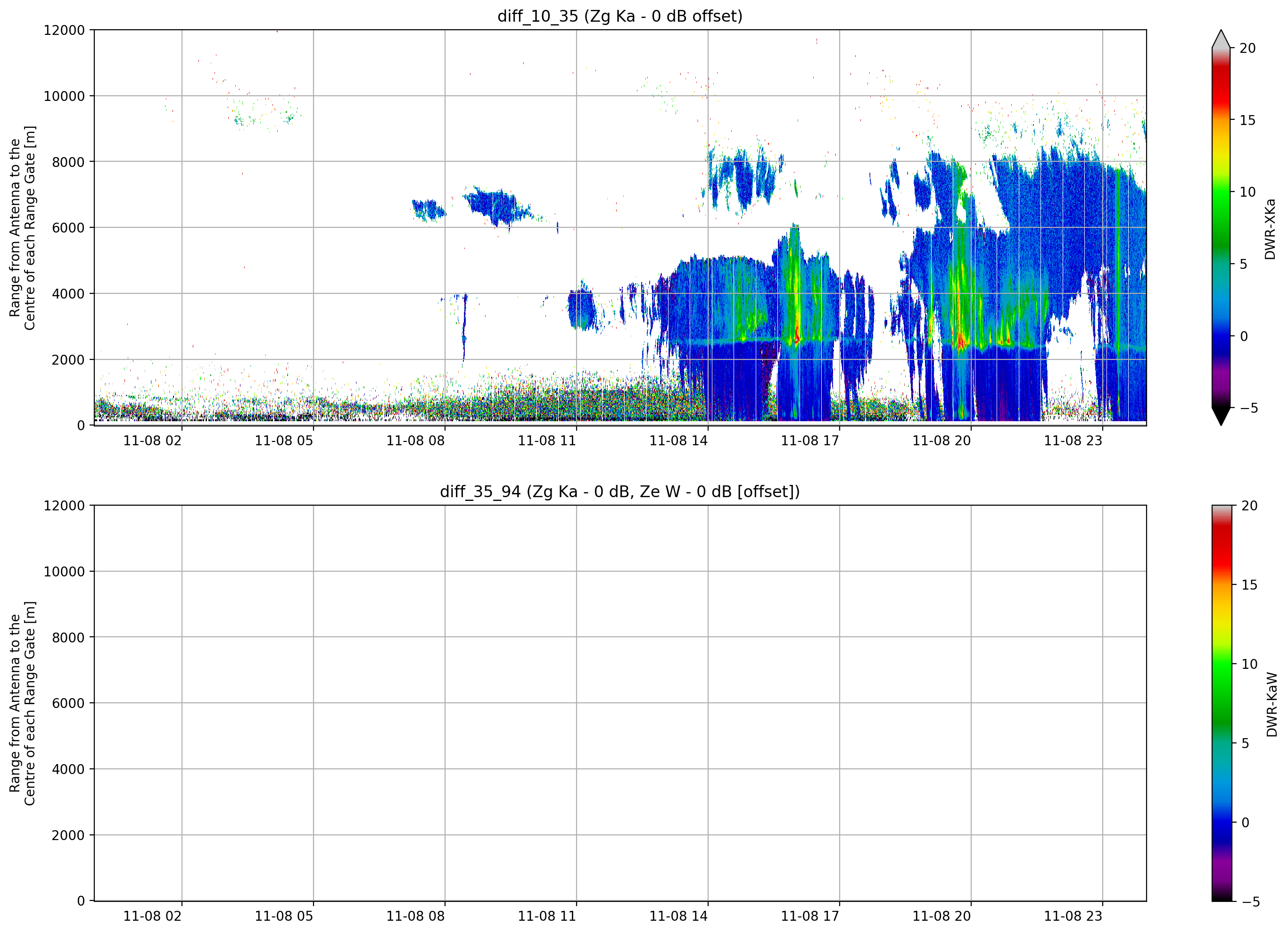The image size is (1288, 933).
Task: Click the '11-08 20' tick label of bottom plot
Action: (941, 916)
